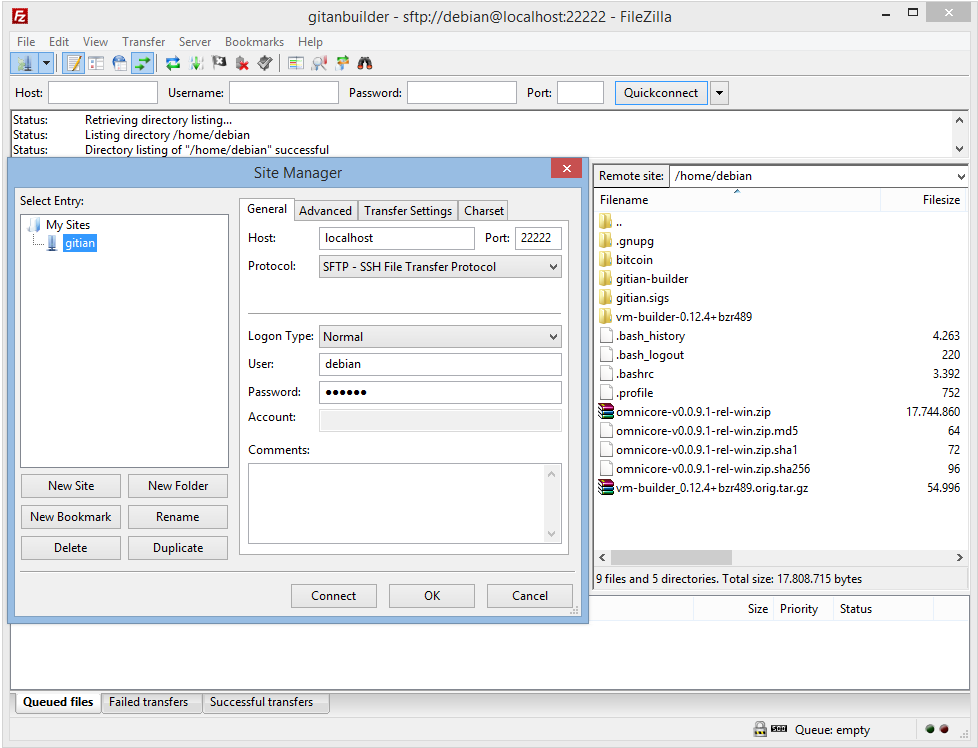The height and width of the screenshot is (748, 978).
Task: Click the Comments text field
Action: 396,503
